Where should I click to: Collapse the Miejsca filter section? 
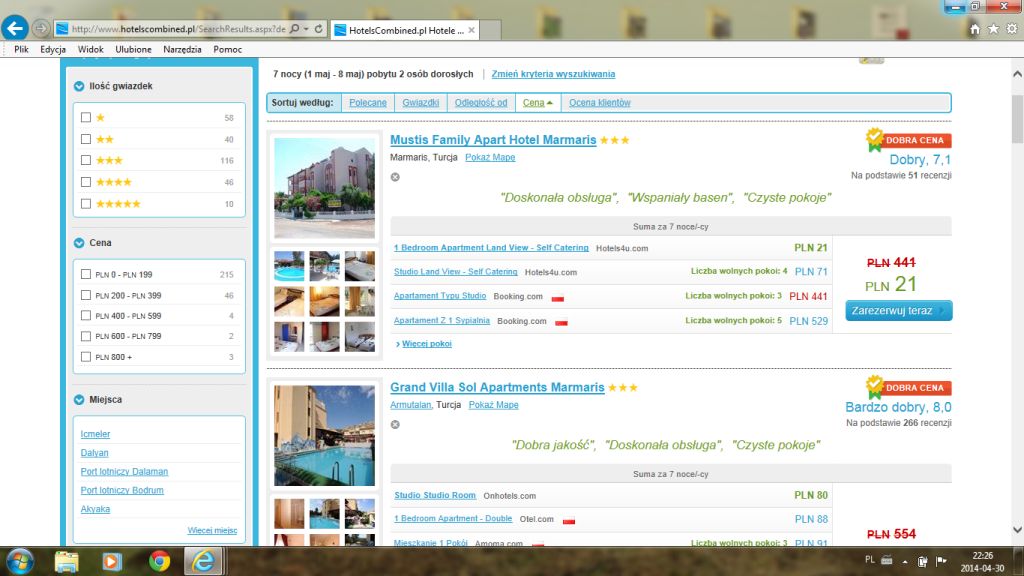coord(79,400)
